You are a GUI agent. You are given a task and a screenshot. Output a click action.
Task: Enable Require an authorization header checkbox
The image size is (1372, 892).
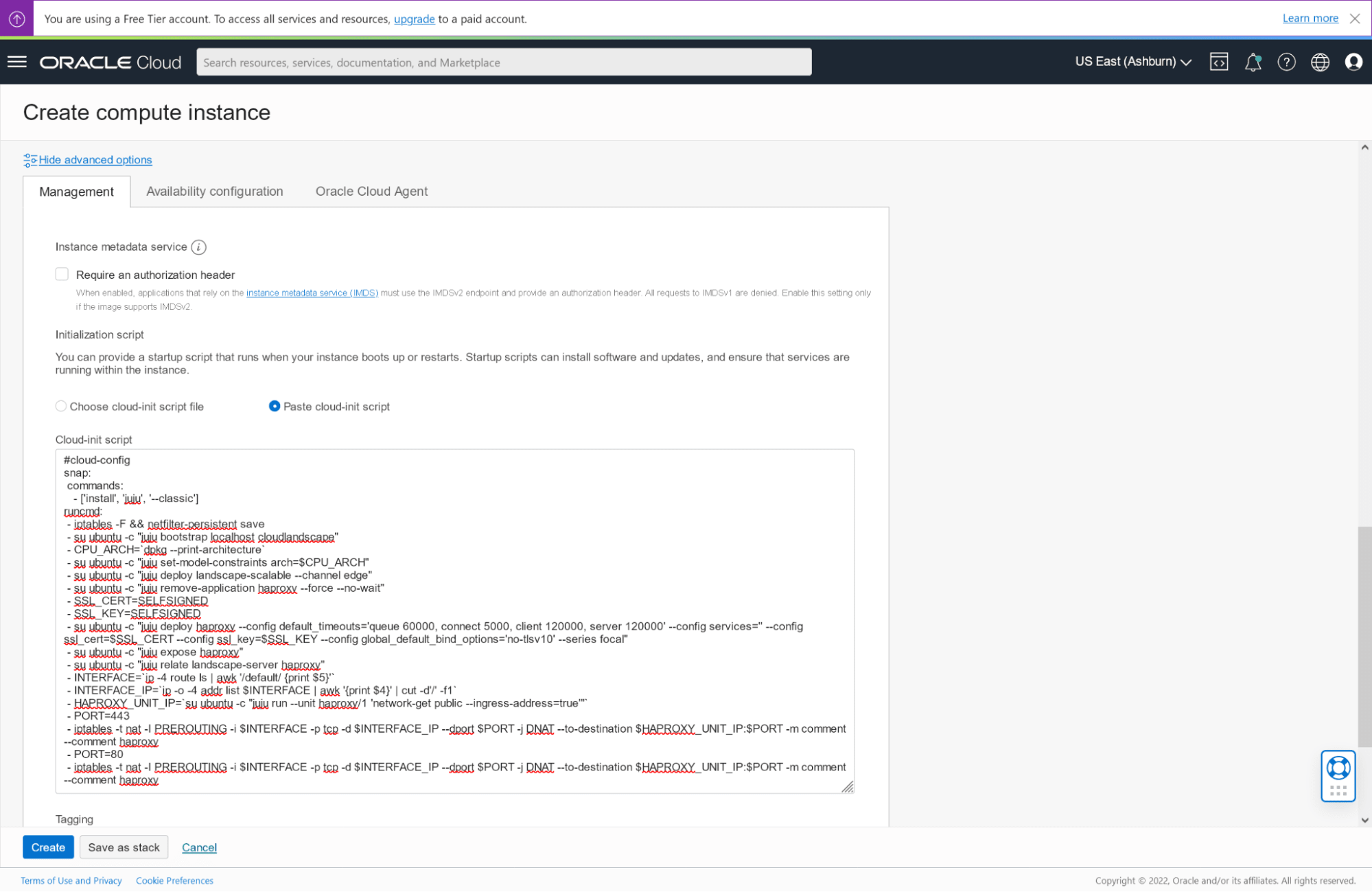tap(62, 274)
